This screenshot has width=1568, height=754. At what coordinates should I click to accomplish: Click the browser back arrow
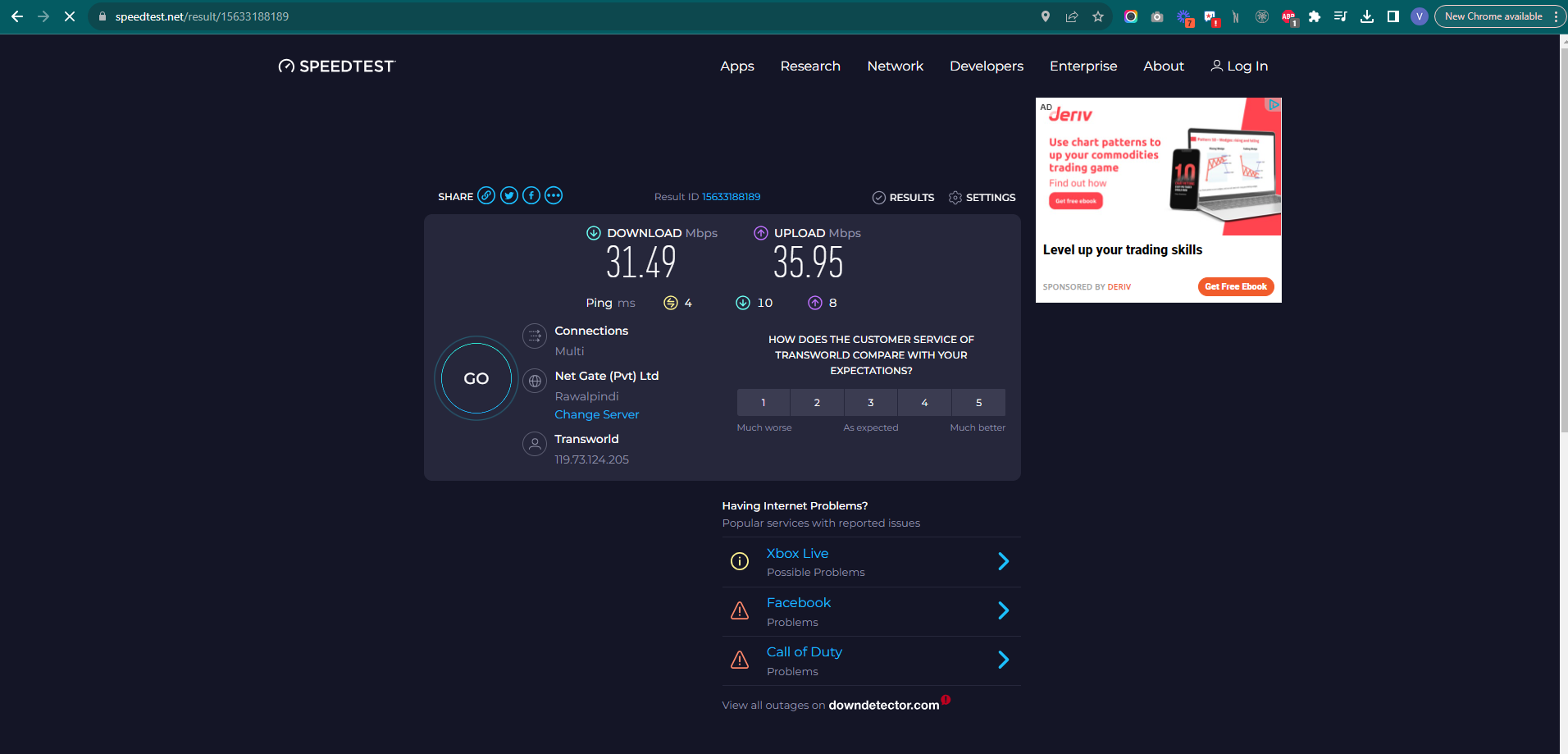[16, 16]
